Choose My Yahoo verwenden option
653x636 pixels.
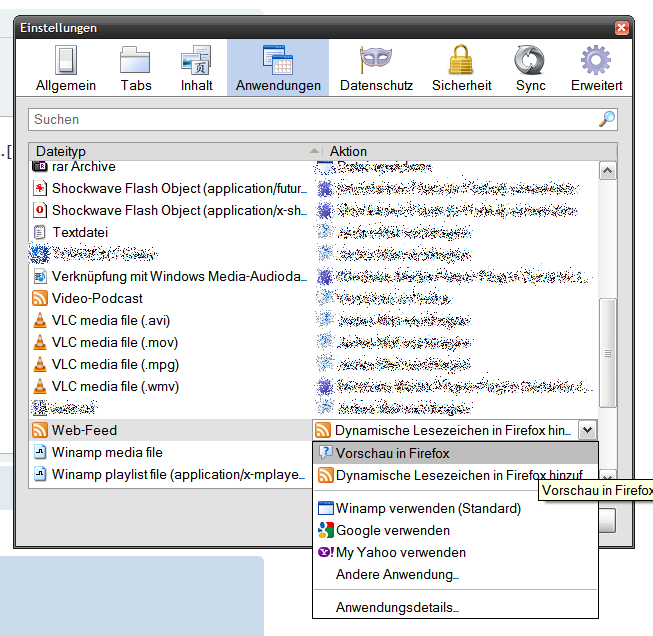pyautogui.click(x=455, y=552)
